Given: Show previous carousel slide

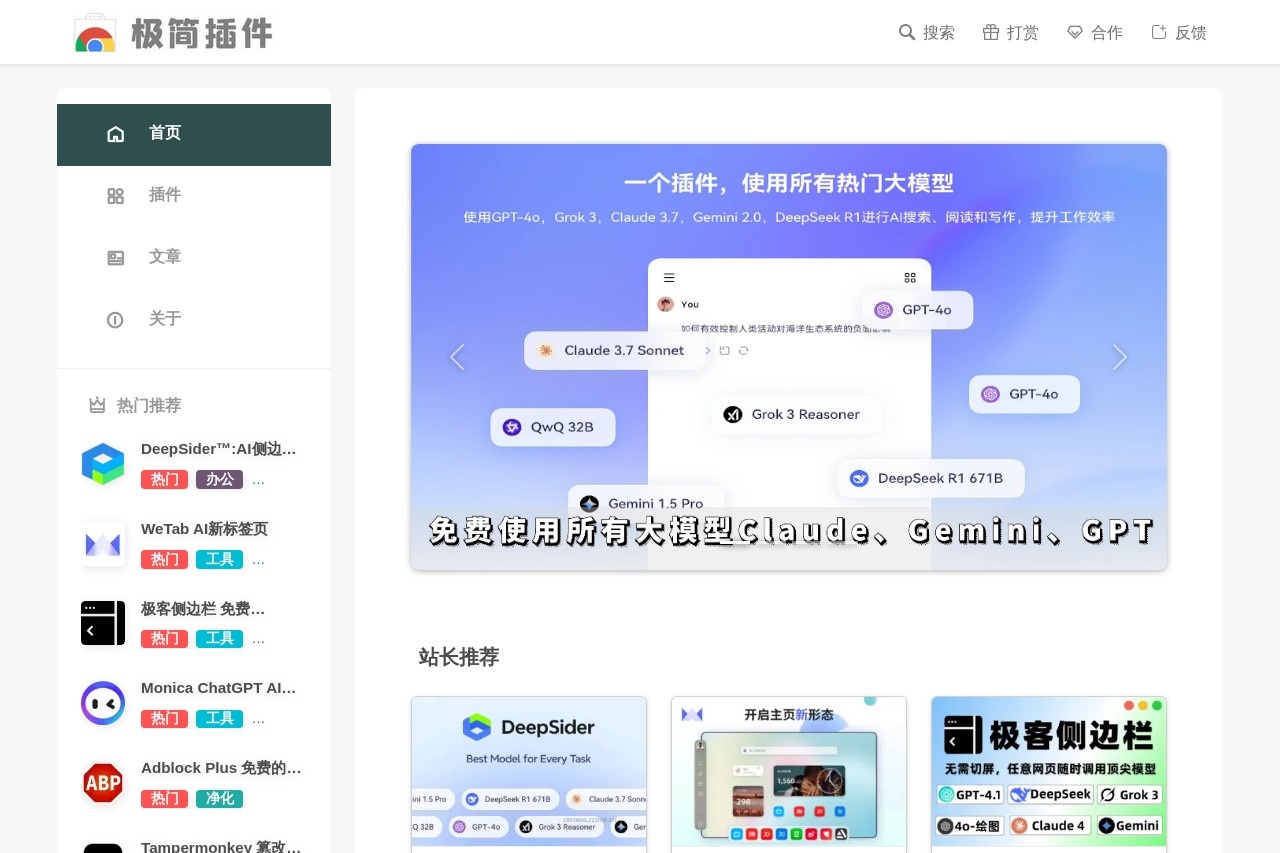Looking at the screenshot, I should (x=457, y=357).
